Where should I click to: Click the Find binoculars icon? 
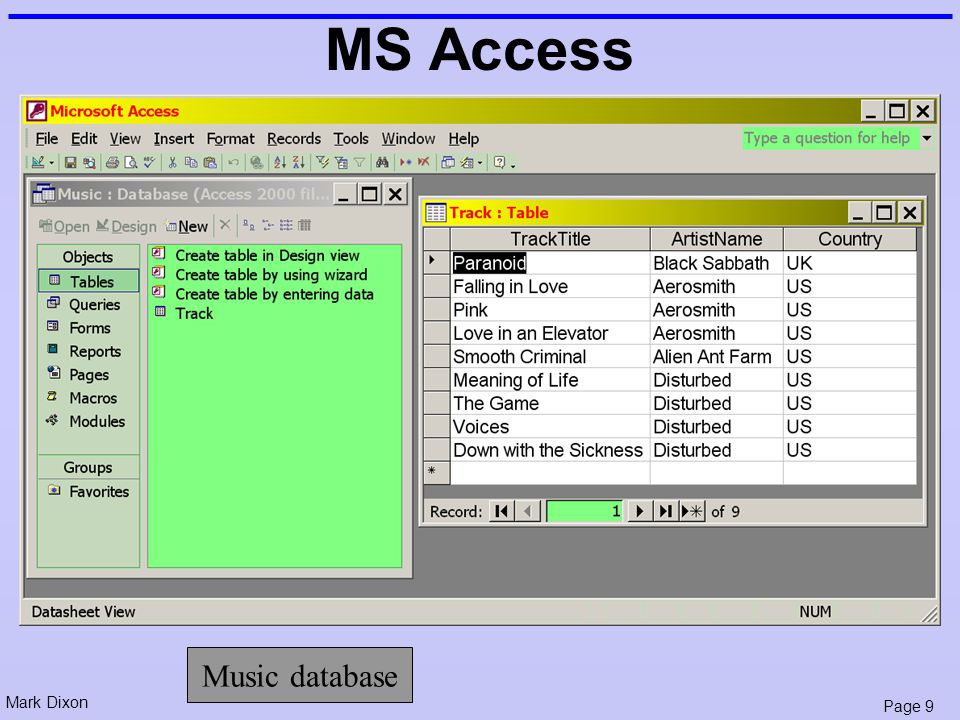tap(382, 162)
